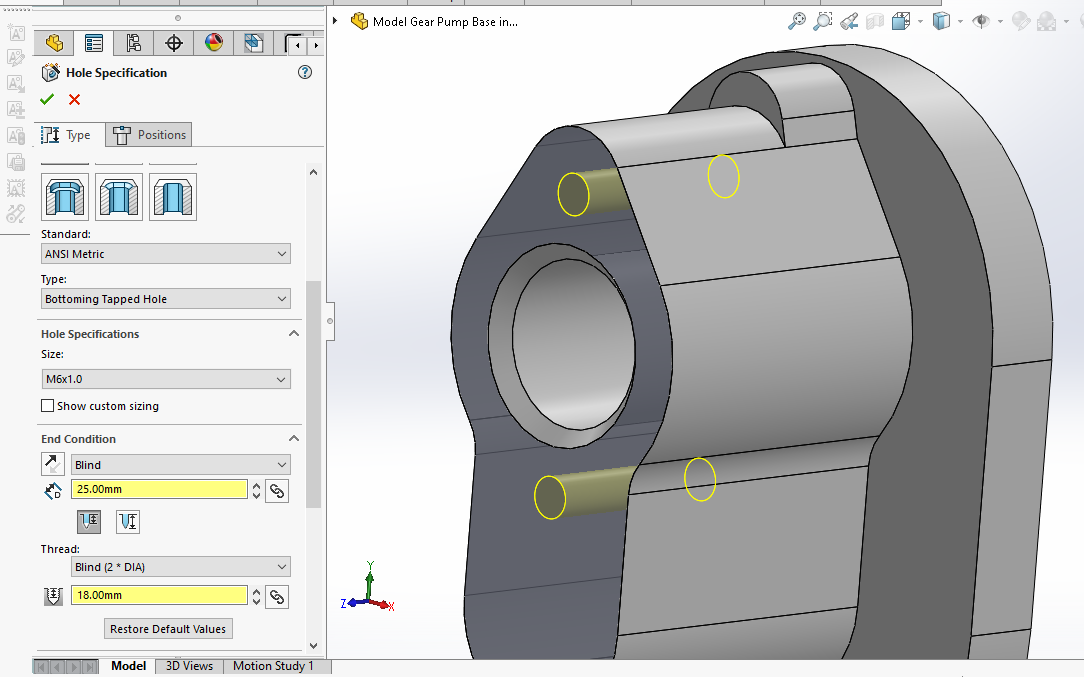Screen dimensions: 1084x677
Task: Open the Size M6x1.0 dropdown
Action: (x=166, y=379)
